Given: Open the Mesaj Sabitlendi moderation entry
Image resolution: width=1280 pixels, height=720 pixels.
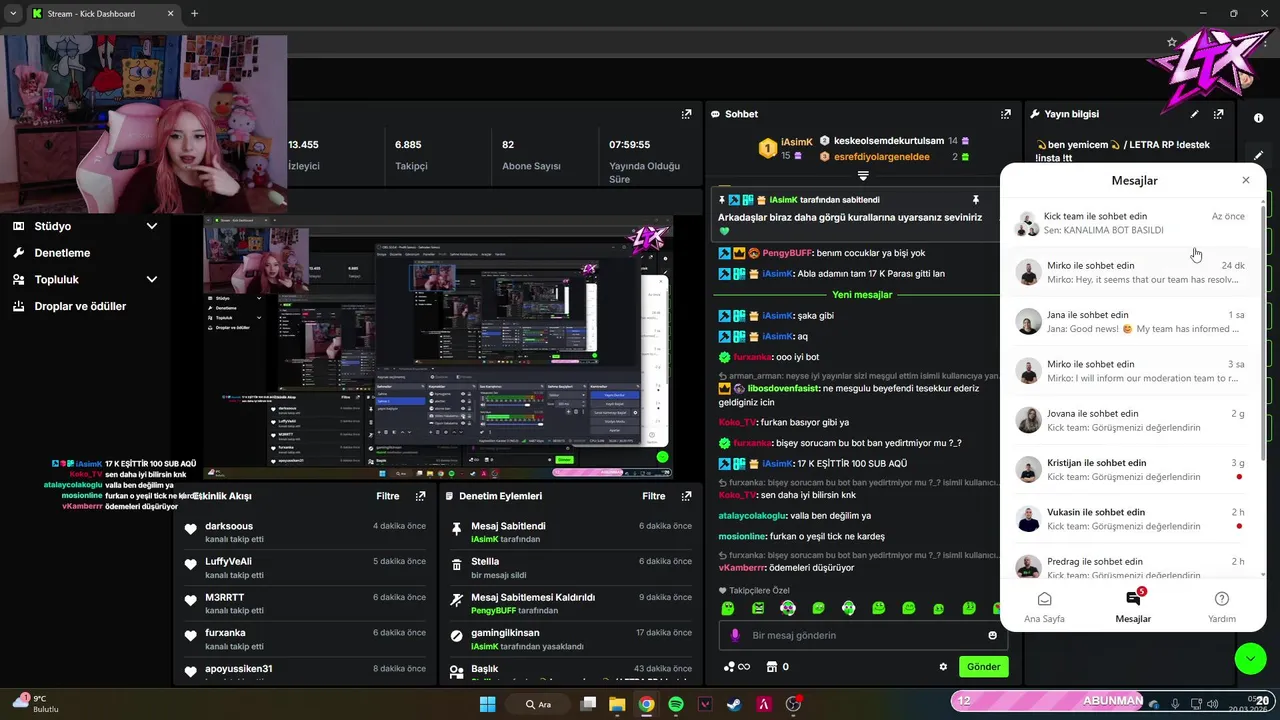Looking at the screenshot, I should (x=571, y=532).
